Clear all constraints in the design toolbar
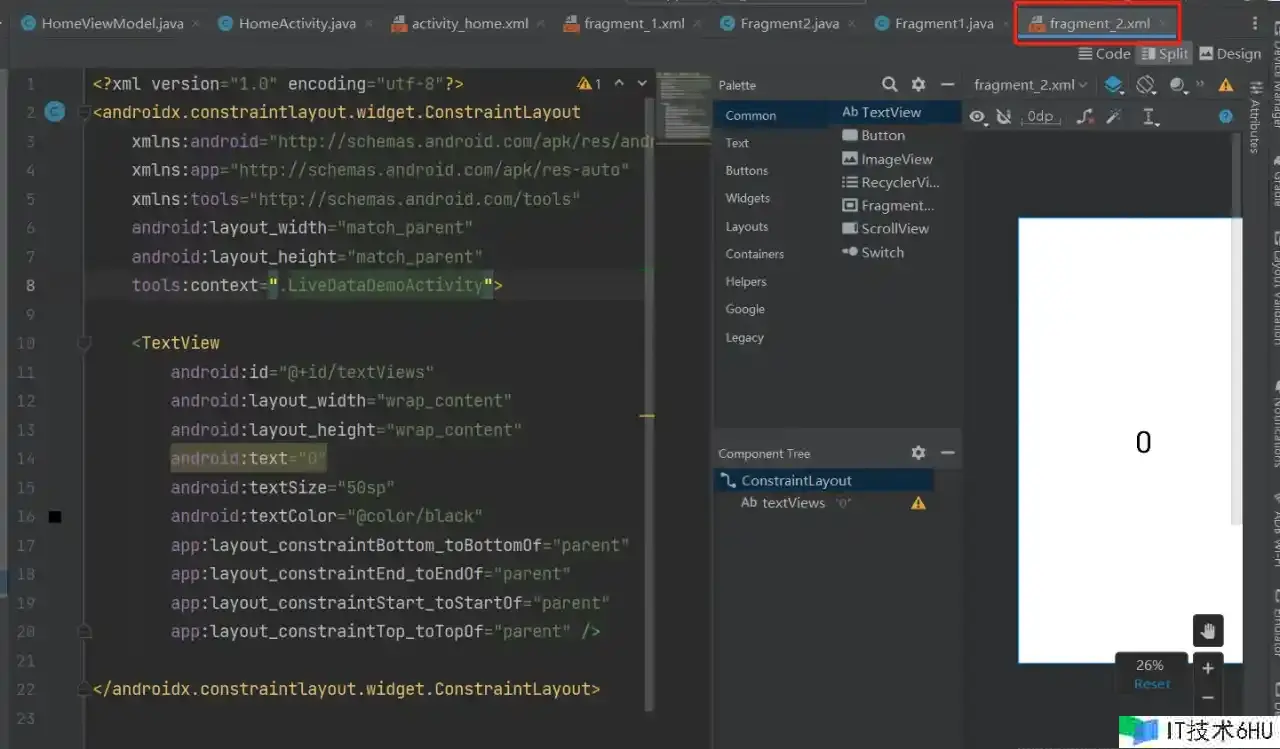Image resolution: width=1280 pixels, height=749 pixels. click(1084, 117)
